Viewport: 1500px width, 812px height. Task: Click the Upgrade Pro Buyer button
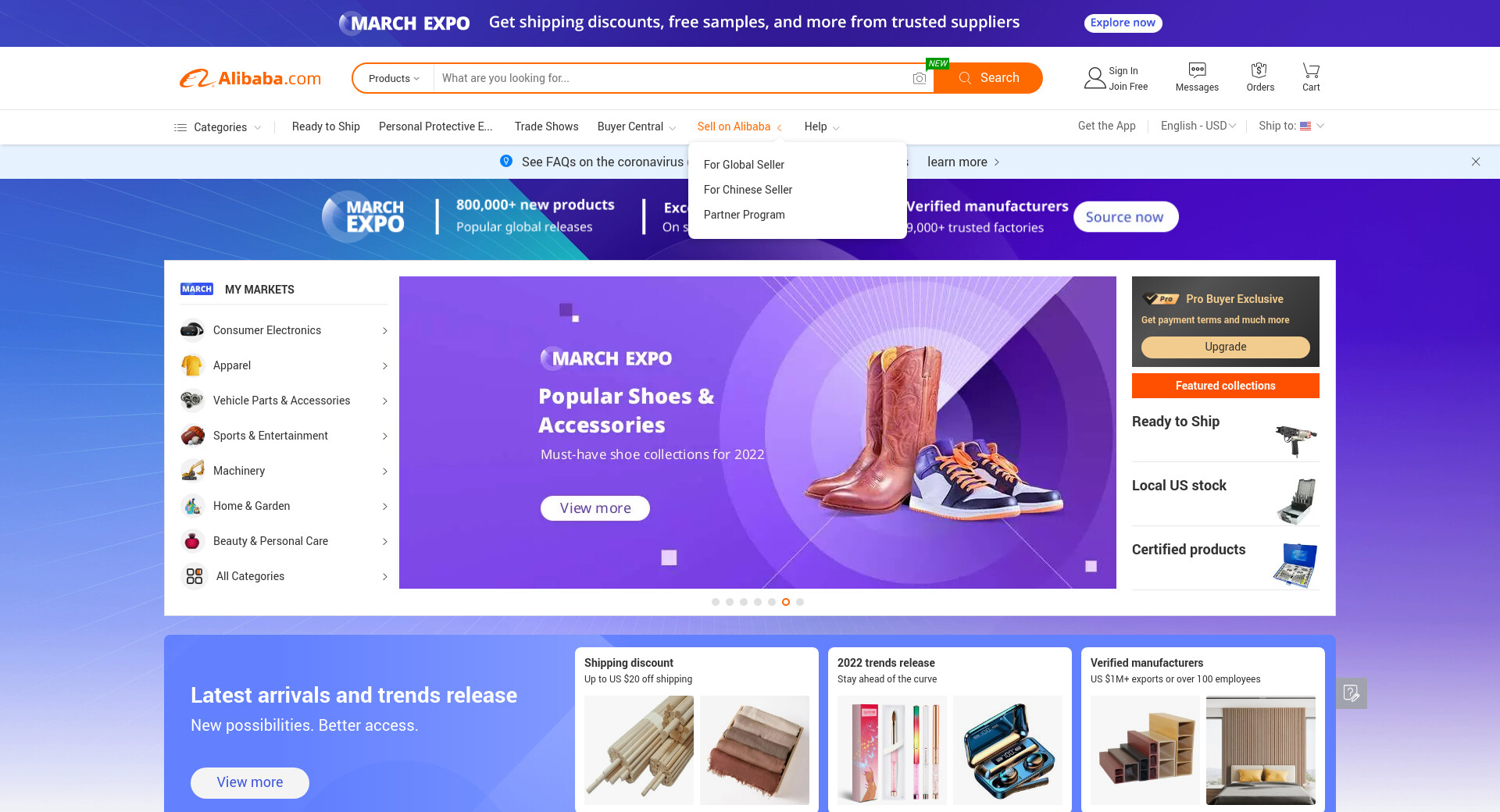pyautogui.click(x=1225, y=347)
